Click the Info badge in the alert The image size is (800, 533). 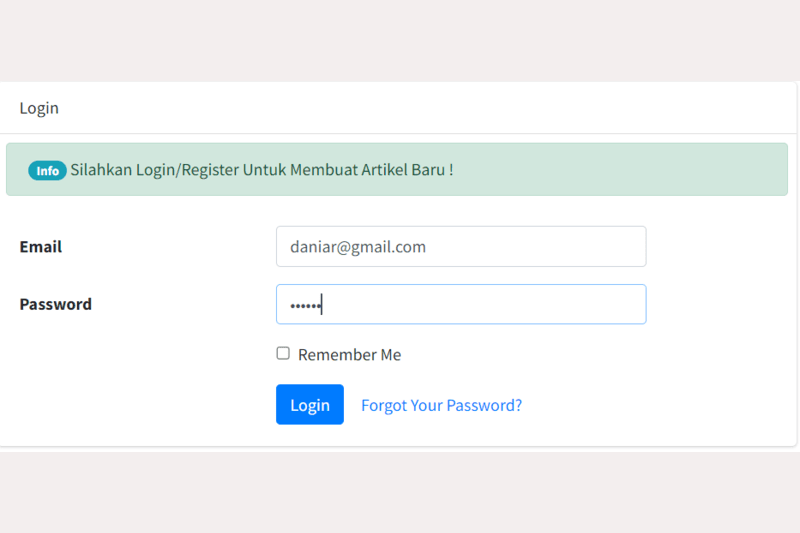[47, 170]
